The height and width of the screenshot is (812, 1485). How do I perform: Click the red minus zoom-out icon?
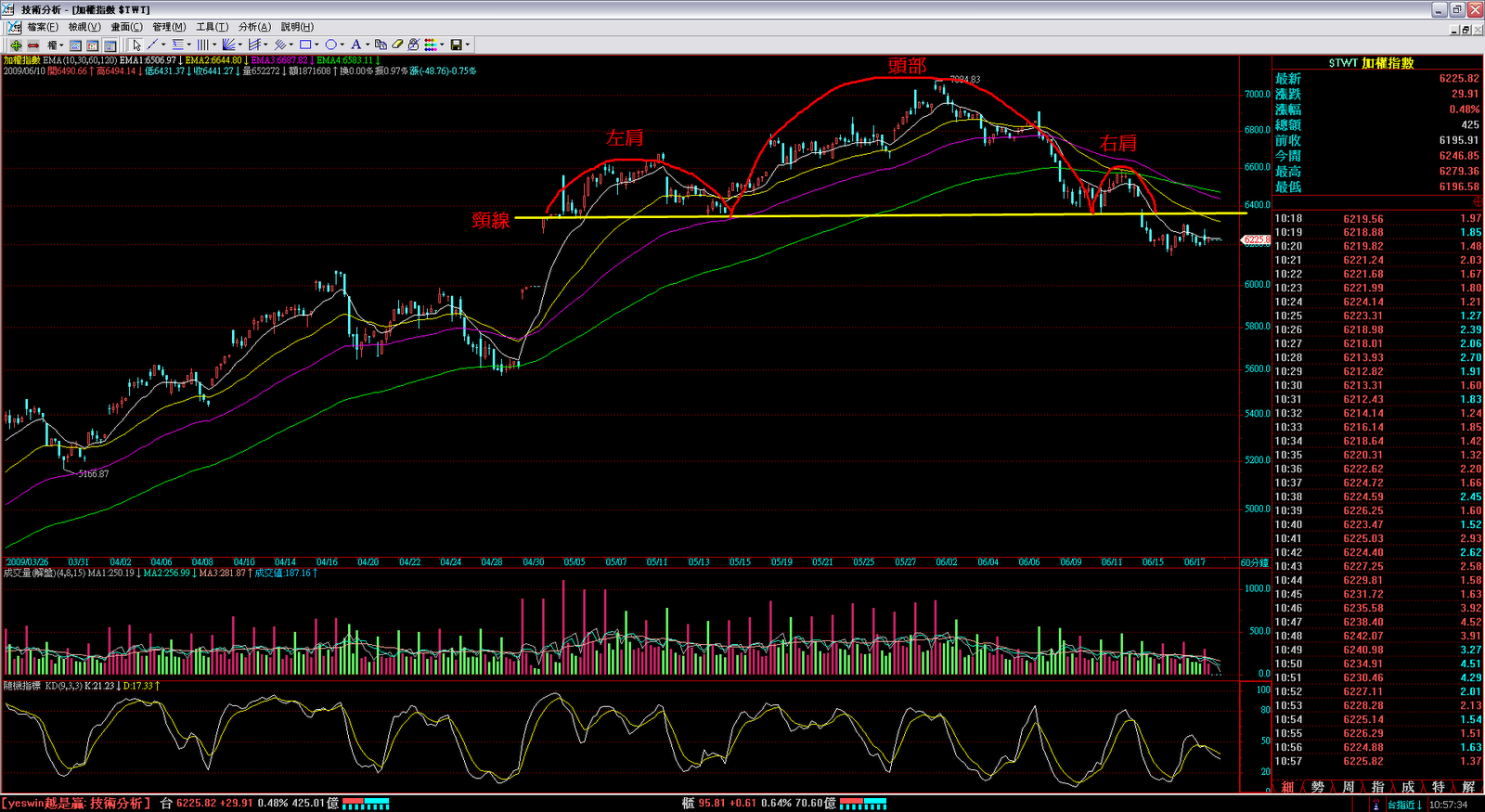(33, 45)
